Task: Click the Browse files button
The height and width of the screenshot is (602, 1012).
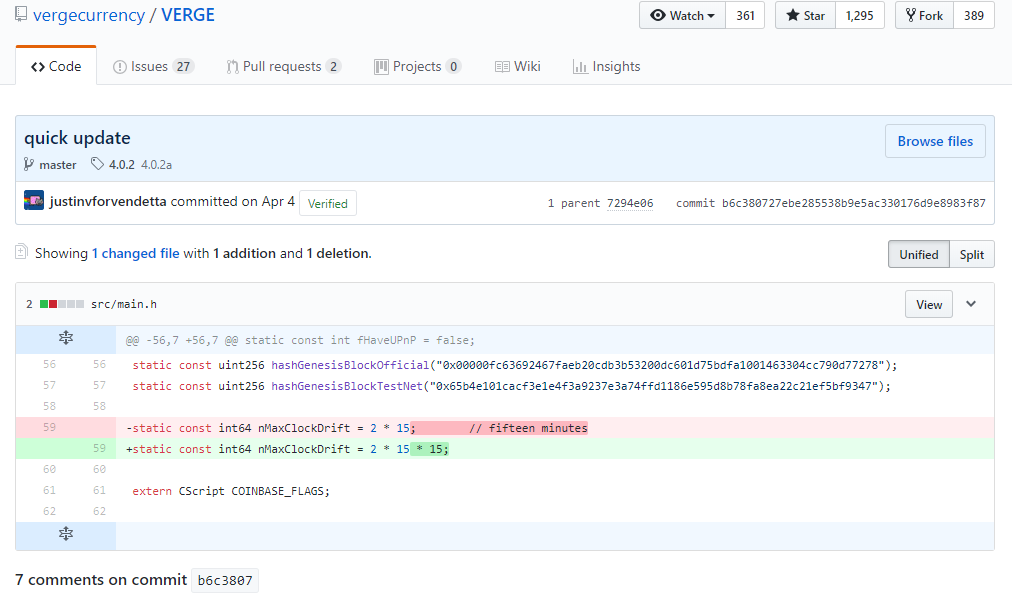Action: (935, 141)
